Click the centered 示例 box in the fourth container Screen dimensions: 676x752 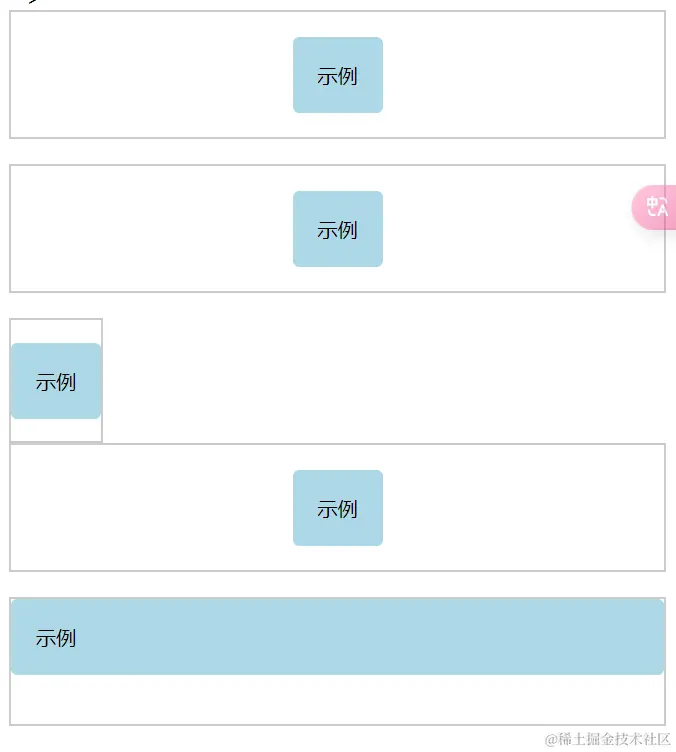(338, 508)
